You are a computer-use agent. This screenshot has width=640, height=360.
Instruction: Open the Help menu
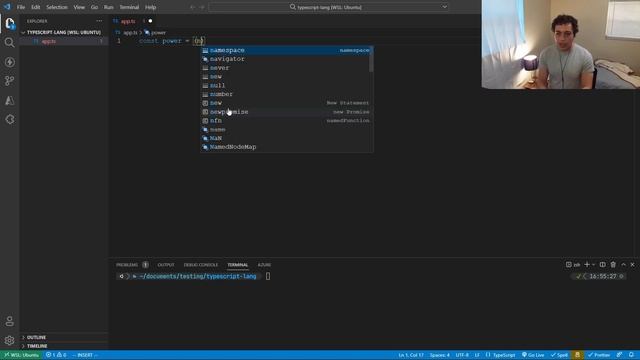point(151,7)
